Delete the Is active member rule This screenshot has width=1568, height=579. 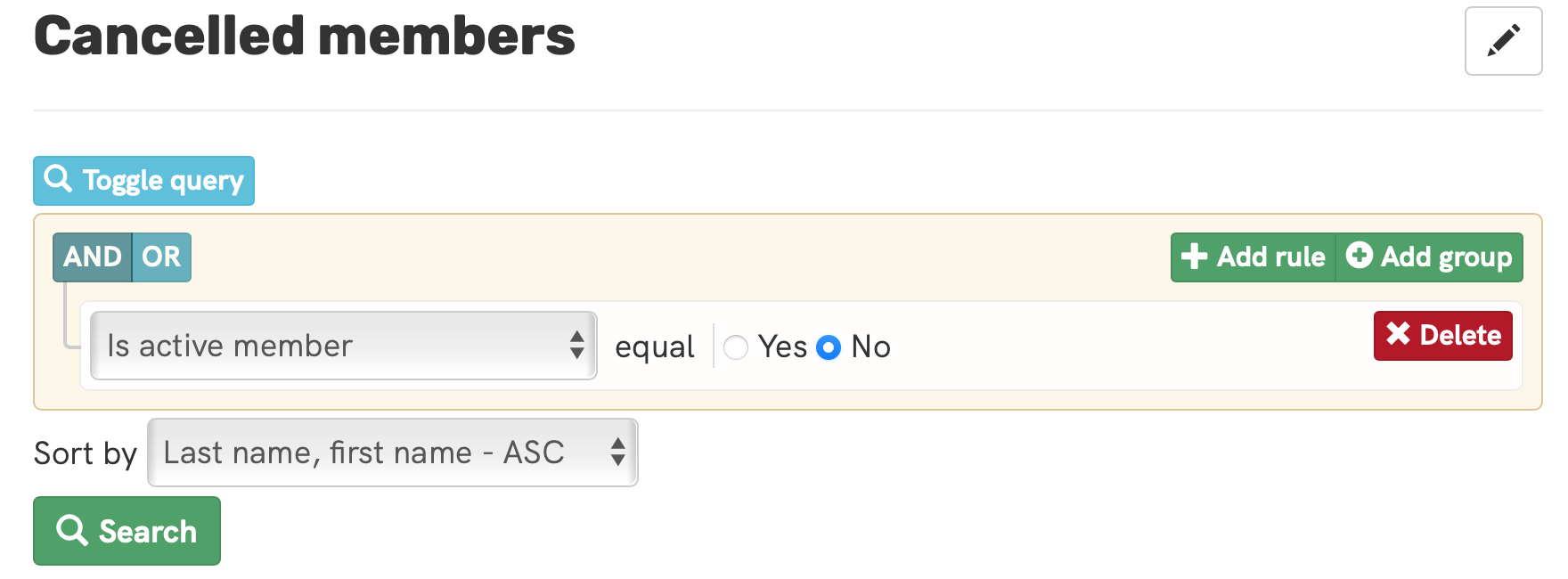point(1442,336)
